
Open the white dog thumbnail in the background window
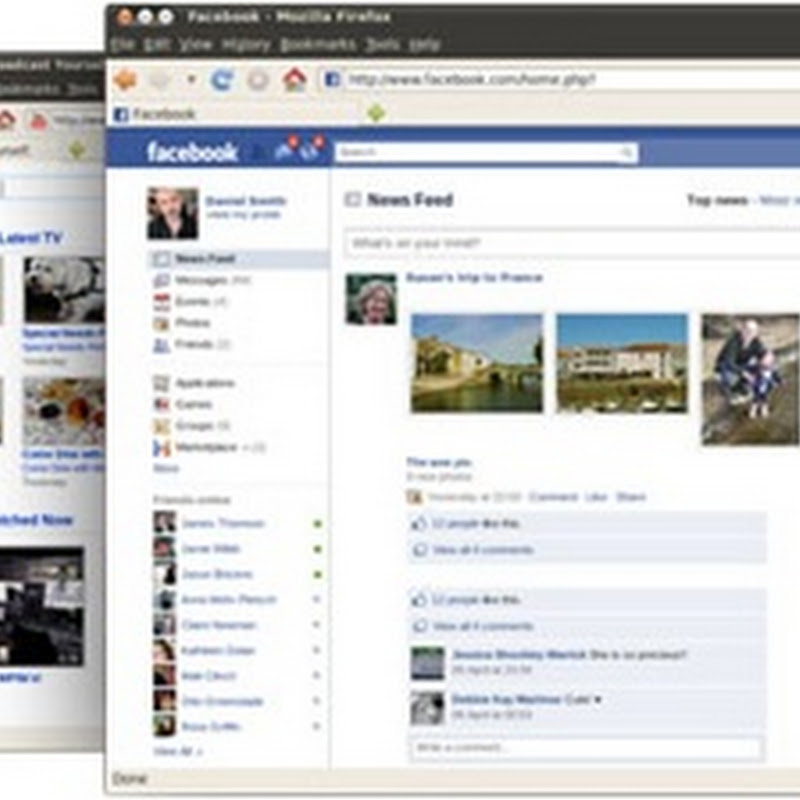64,290
